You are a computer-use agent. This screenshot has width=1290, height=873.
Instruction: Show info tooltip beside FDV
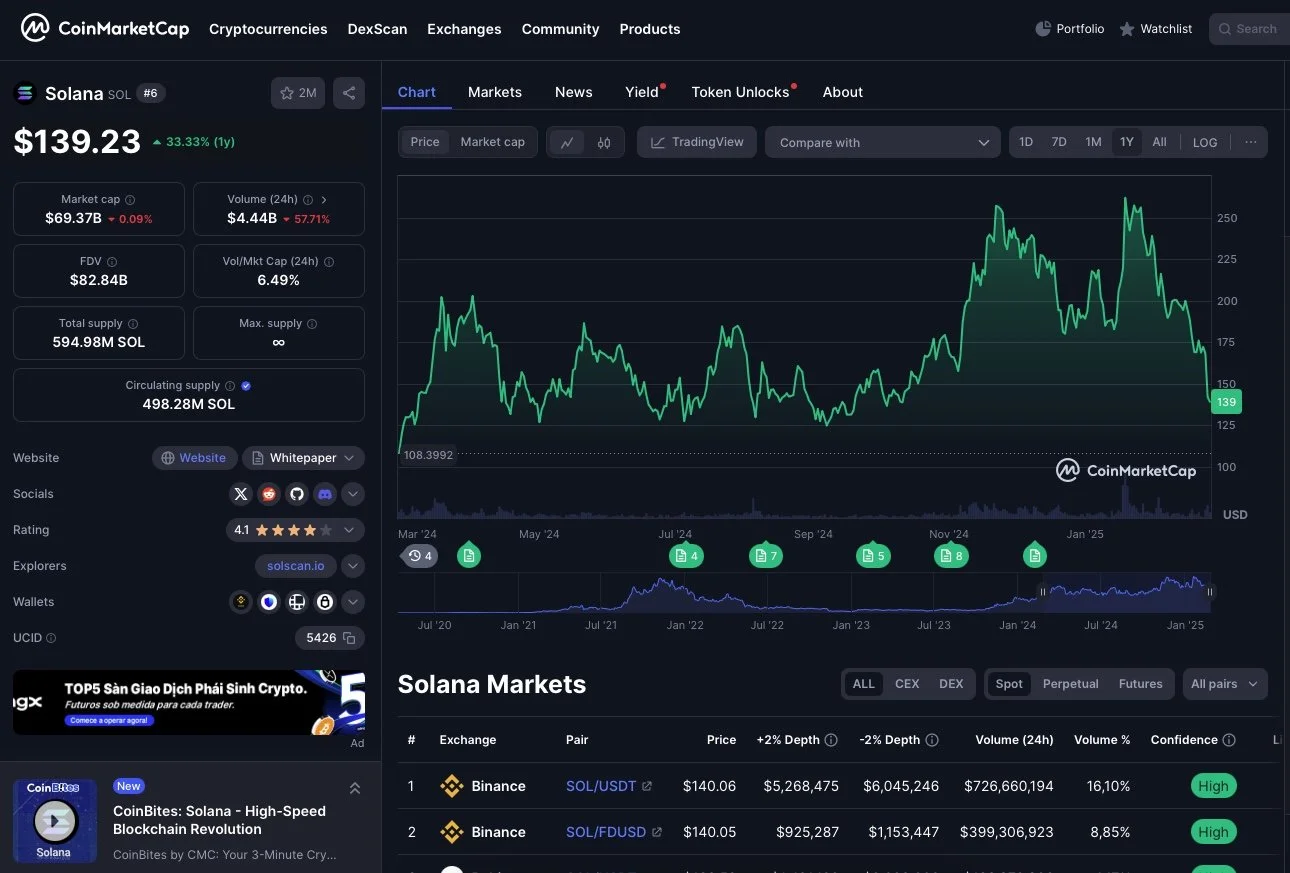pos(112,262)
